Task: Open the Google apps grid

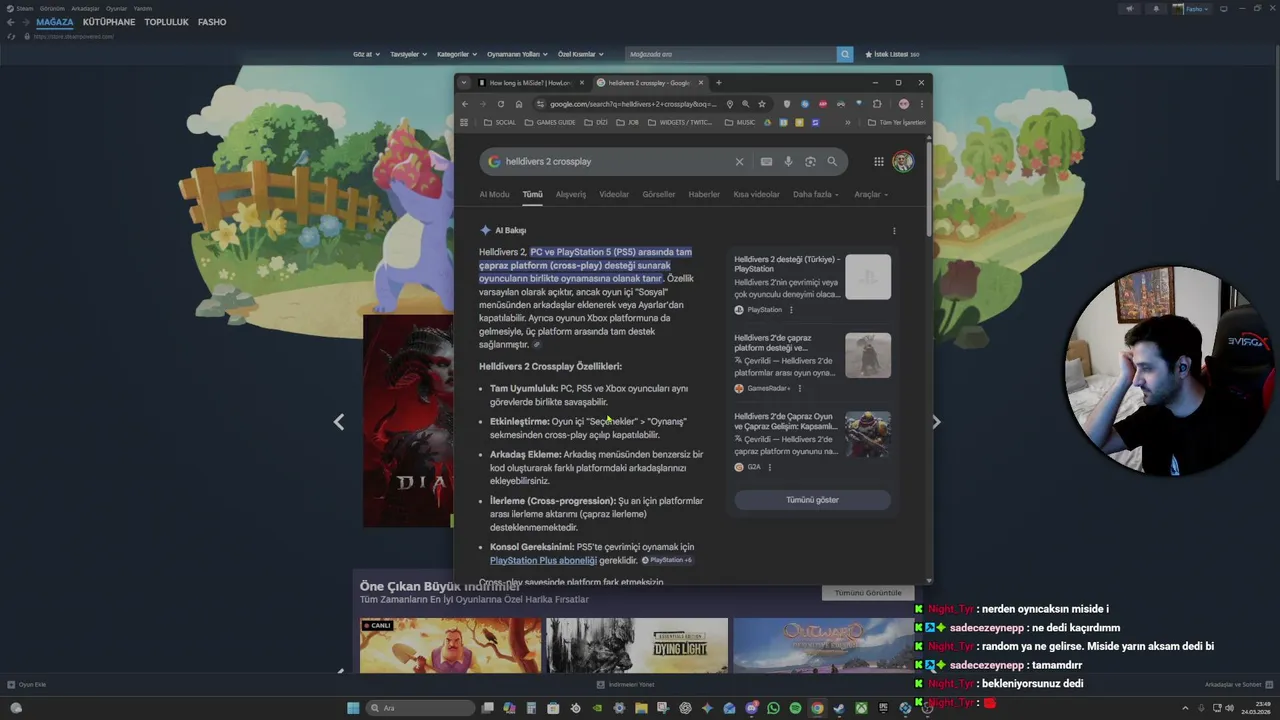Action: pos(878,161)
